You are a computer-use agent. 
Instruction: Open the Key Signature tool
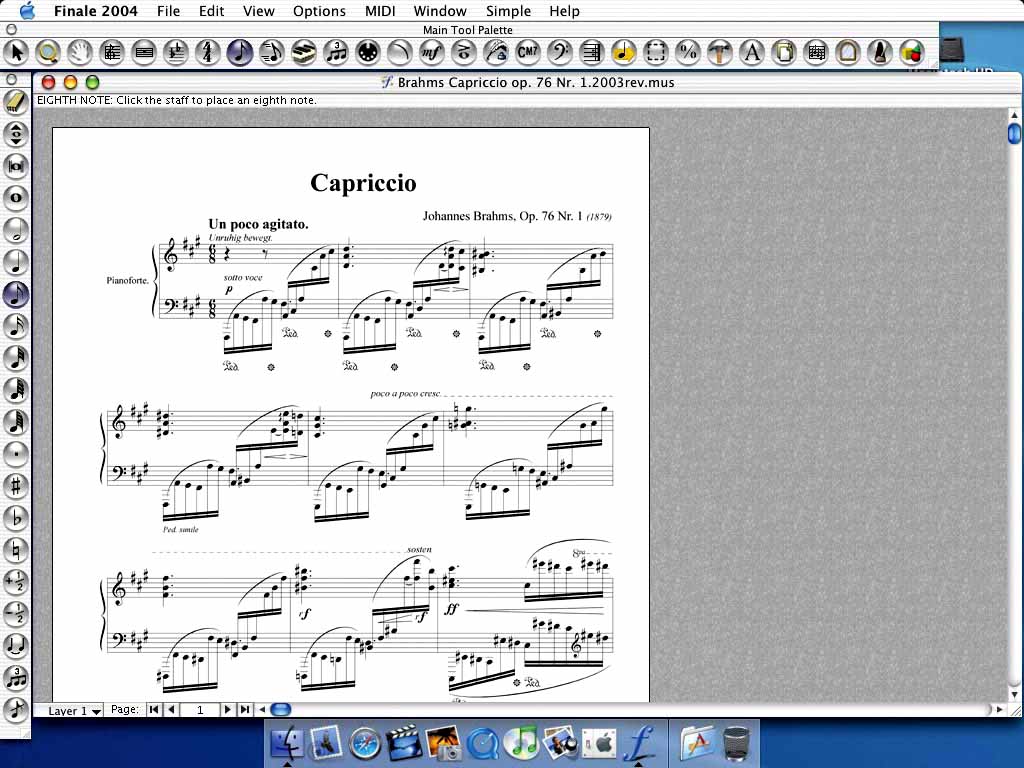click(x=176, y=52)
